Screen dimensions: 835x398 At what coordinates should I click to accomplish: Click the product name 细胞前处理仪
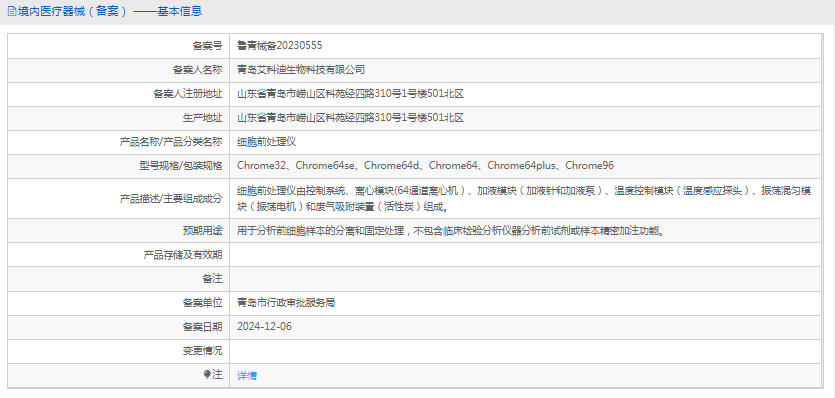(x=266, y=142)
